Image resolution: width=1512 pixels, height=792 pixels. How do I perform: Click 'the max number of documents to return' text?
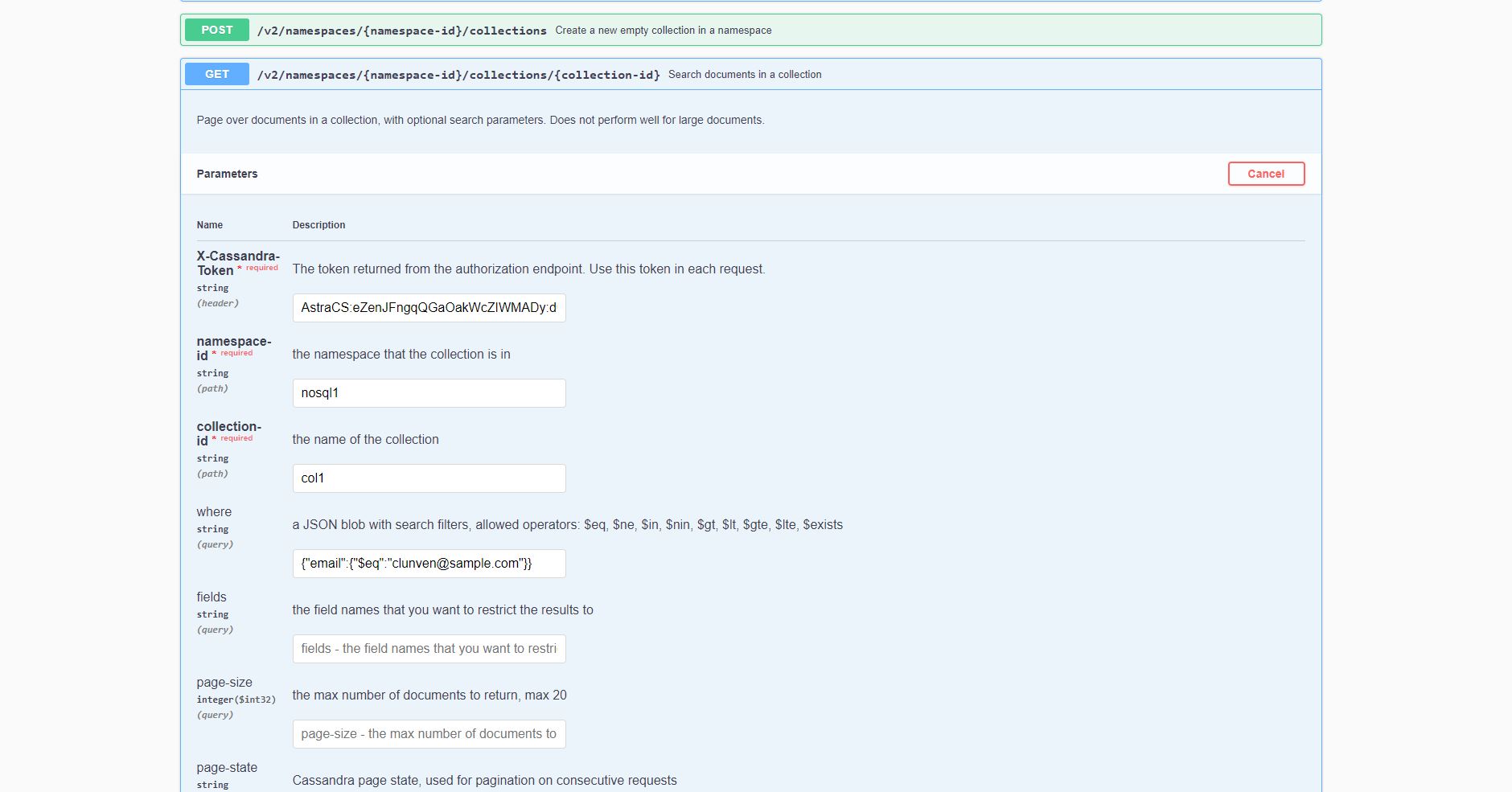pyautogui.click(x=429, y=695)
